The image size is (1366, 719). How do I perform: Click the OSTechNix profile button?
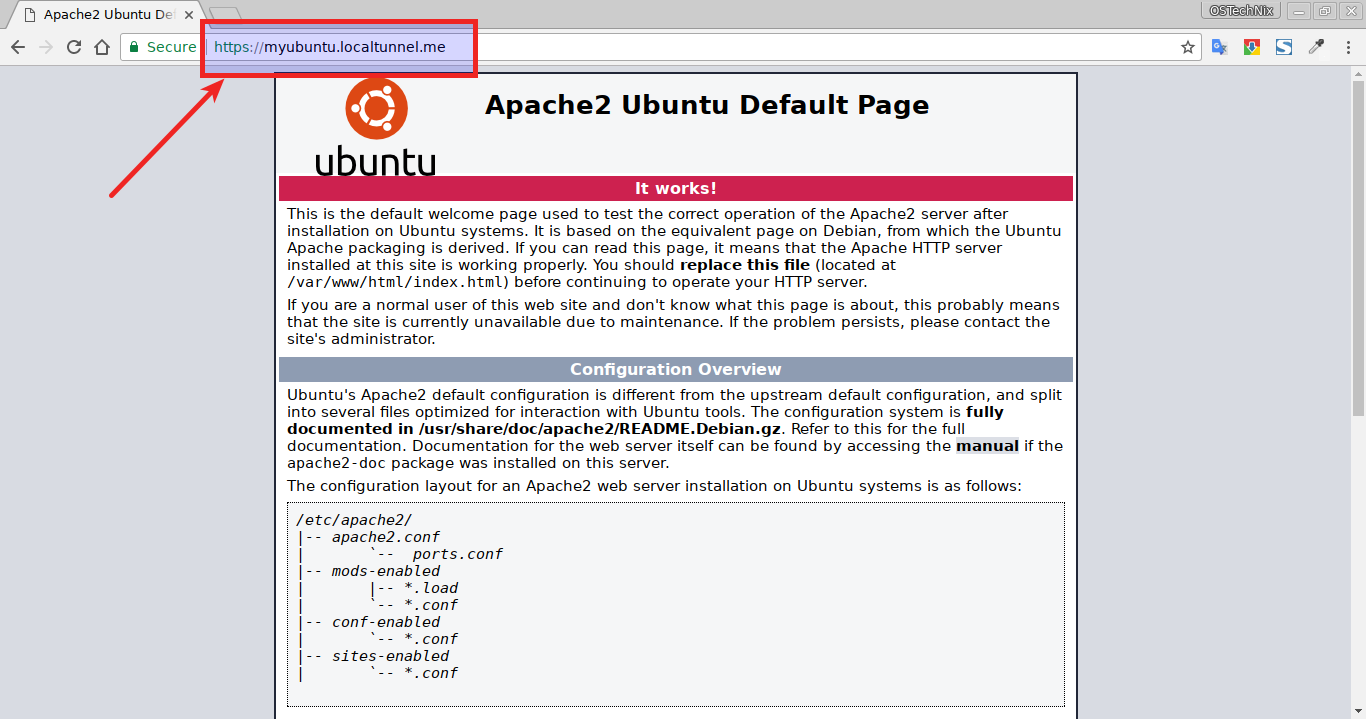(x=1241, y=11)
